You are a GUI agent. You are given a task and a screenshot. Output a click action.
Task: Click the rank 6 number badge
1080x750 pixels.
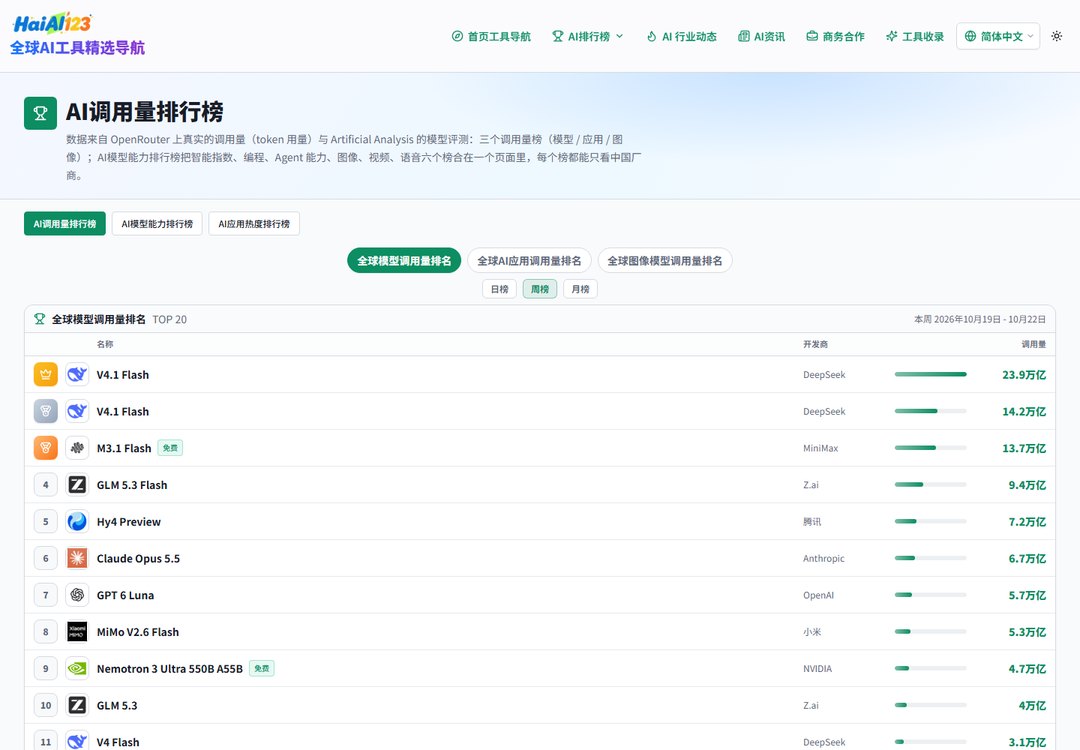pyautogui.click(x=45, y=558)
